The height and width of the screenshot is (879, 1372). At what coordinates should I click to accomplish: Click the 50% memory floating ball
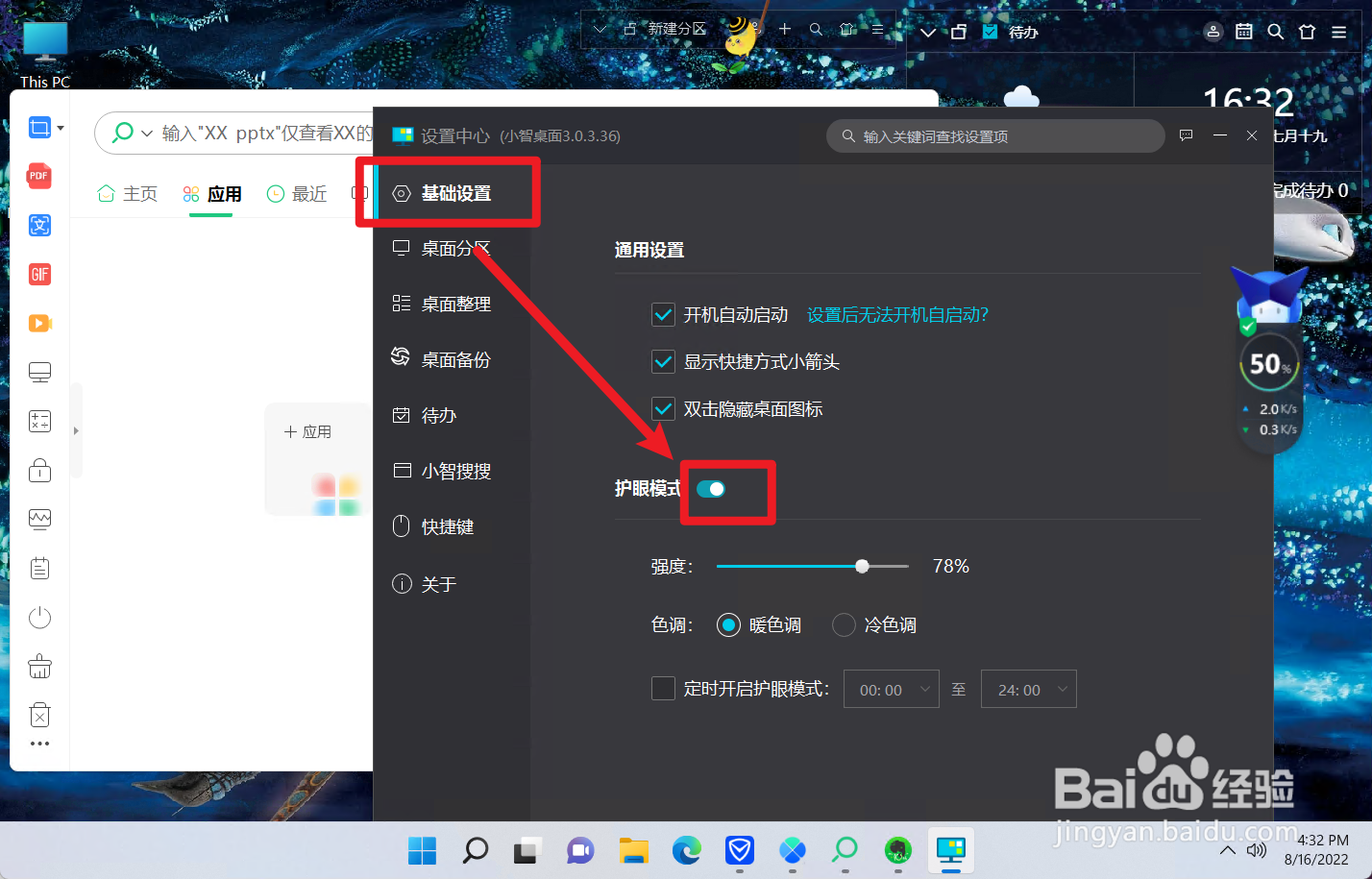coord(1270,364)
